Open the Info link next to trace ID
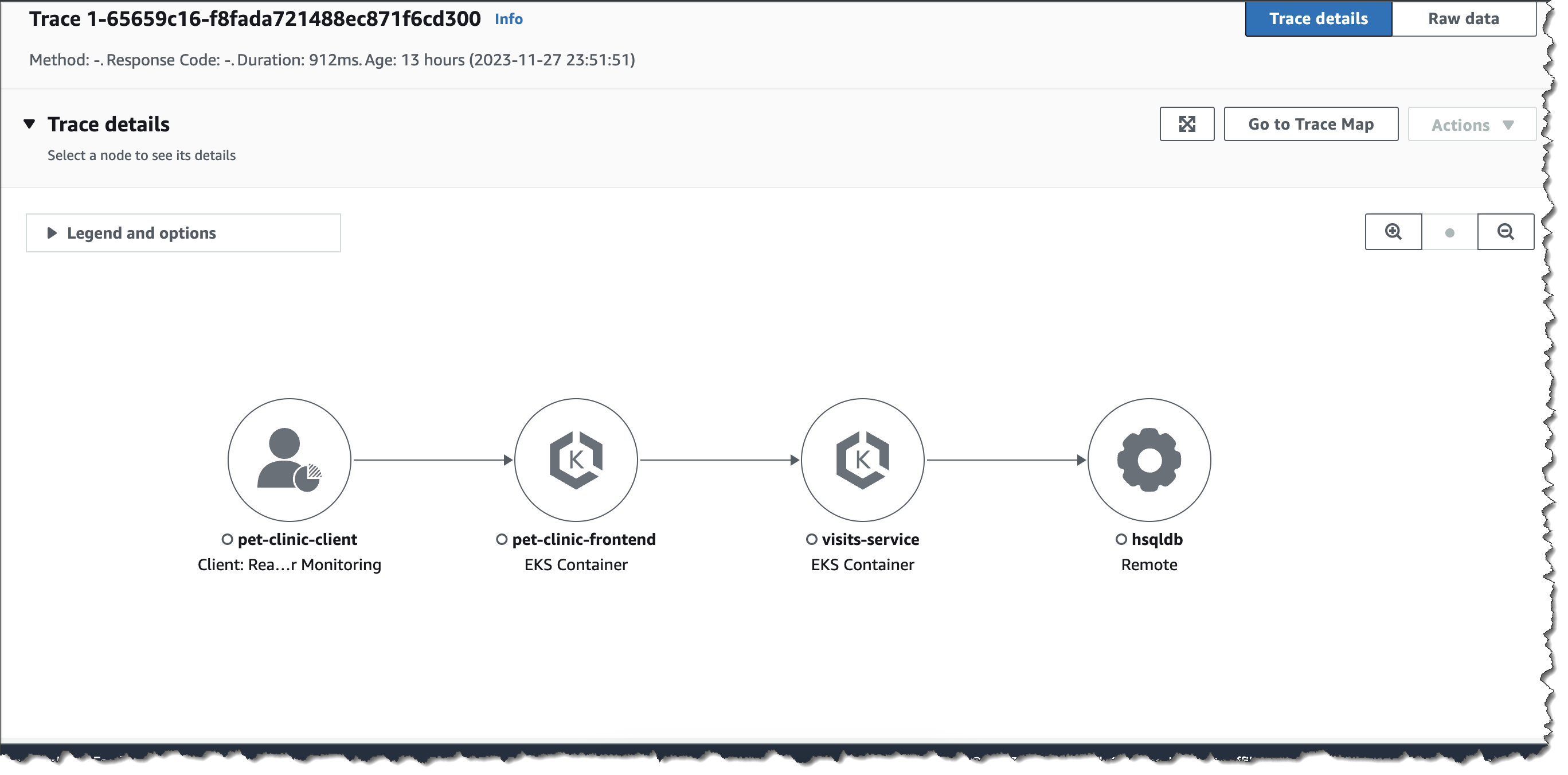The height and width of the screenshot is (775, 1568). pos(509,20)
